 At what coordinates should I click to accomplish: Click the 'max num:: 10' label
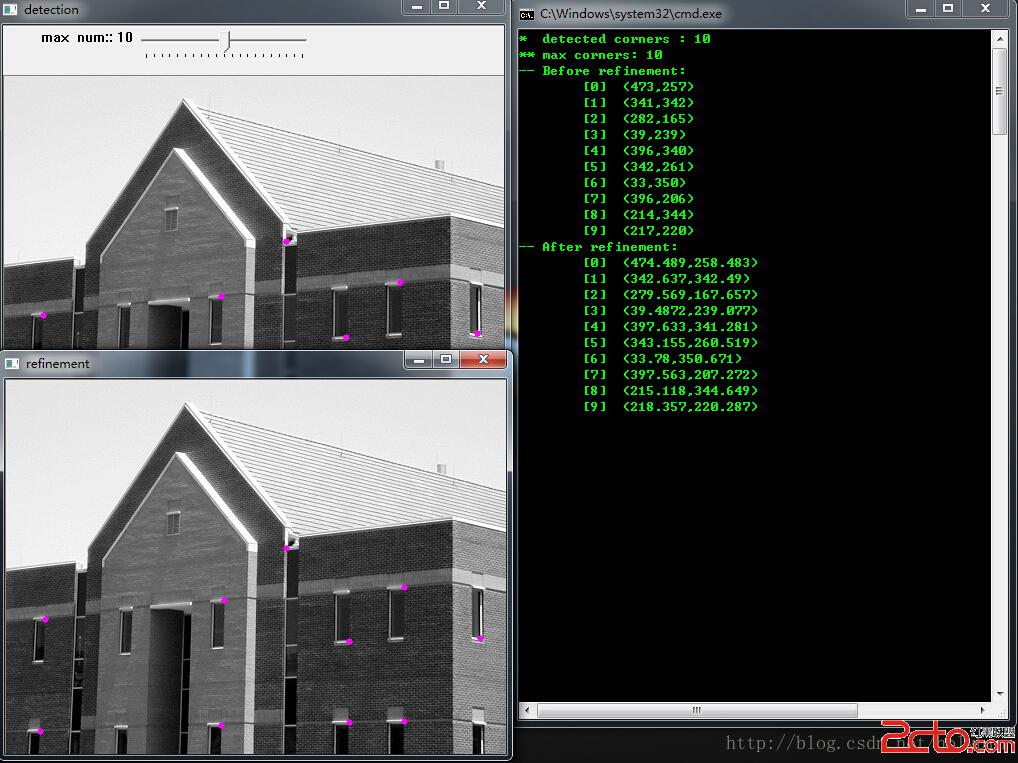pos(87,38)
